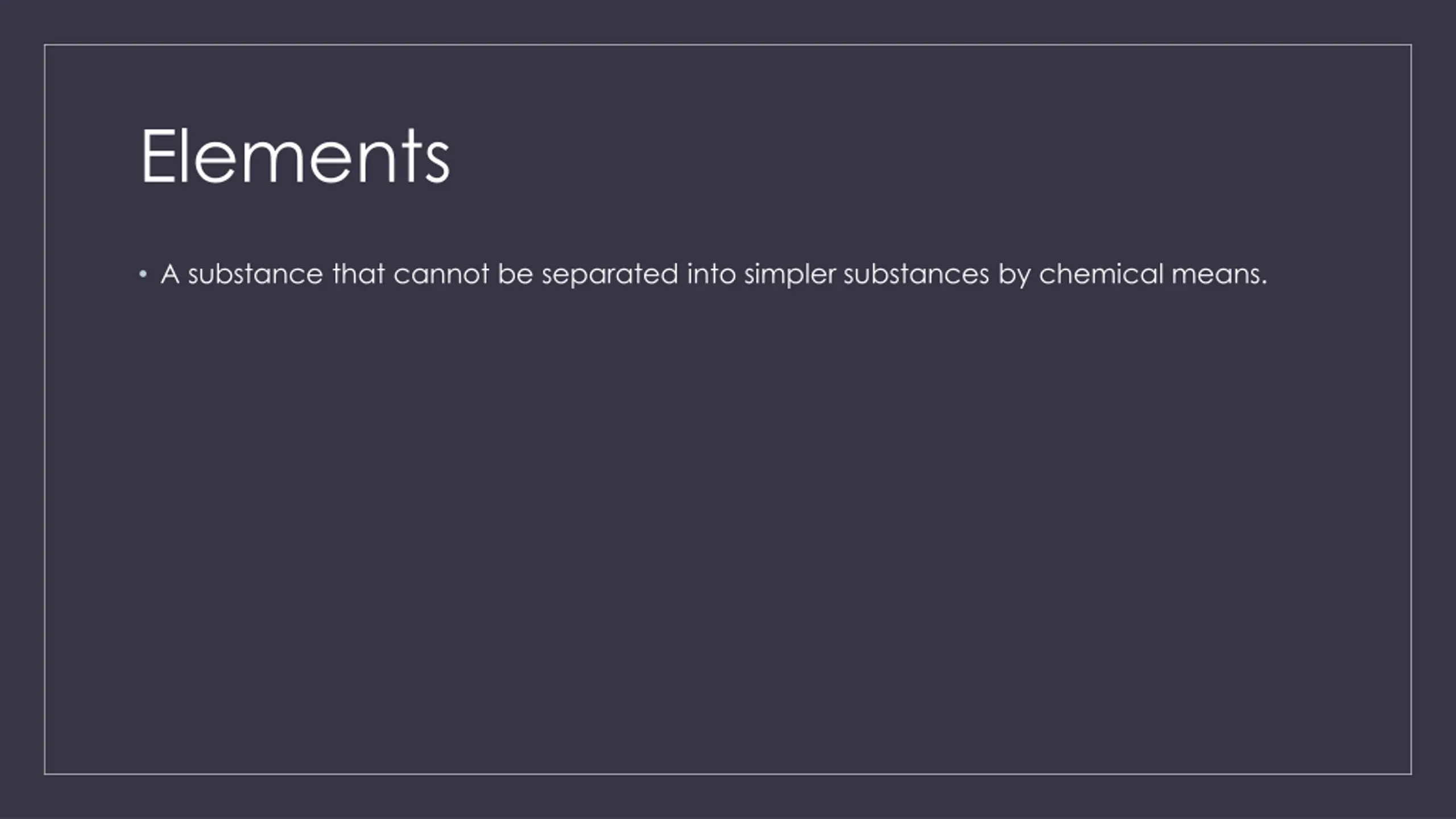Image resolution: width=1456 pixels, height=819 pixels.
Task: Click the plural word "substances" in the bullet
Action: pyautogui.click(x=916, y=274)
